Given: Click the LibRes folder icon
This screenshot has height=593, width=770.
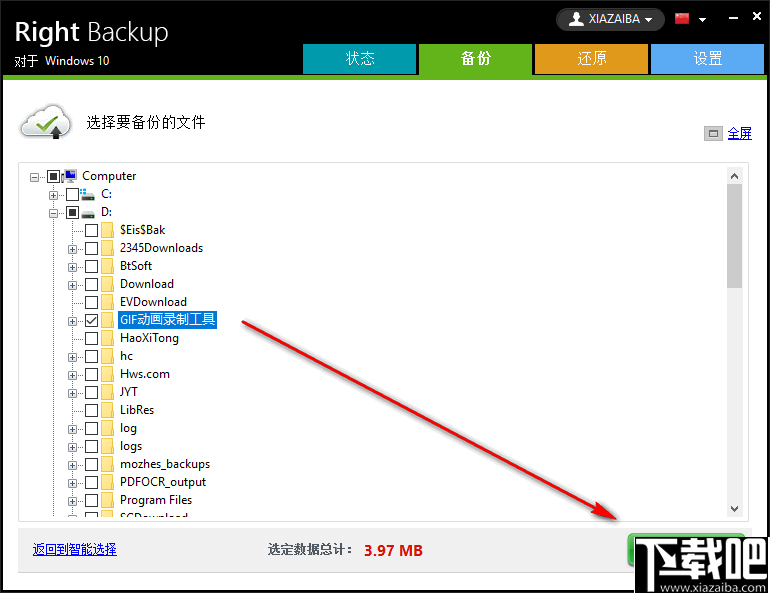Looking at the screenshot, I should pos(107,410).
